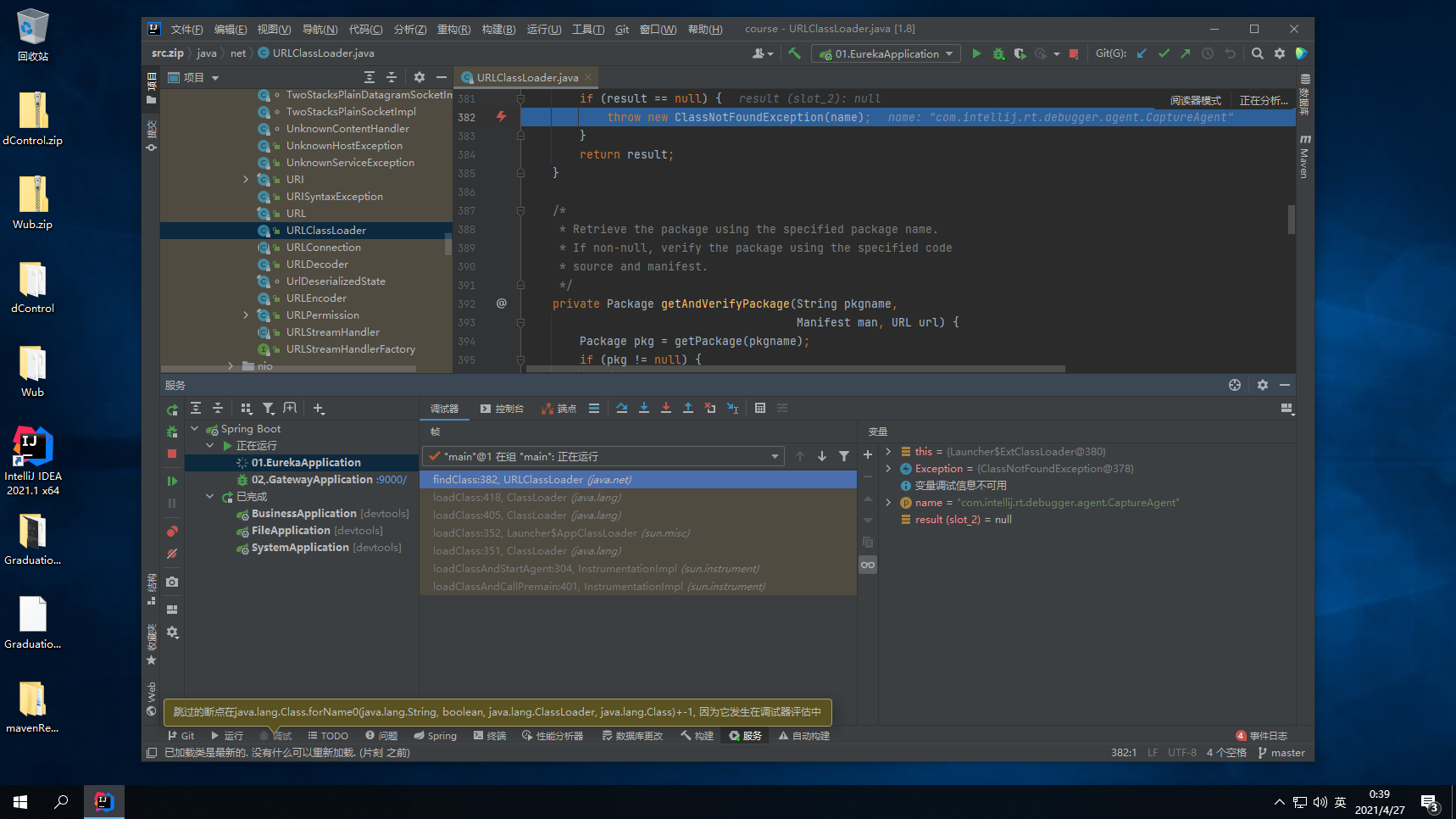Expand the URLPermission tree node

pyautogui.click(x=246, y=315)
